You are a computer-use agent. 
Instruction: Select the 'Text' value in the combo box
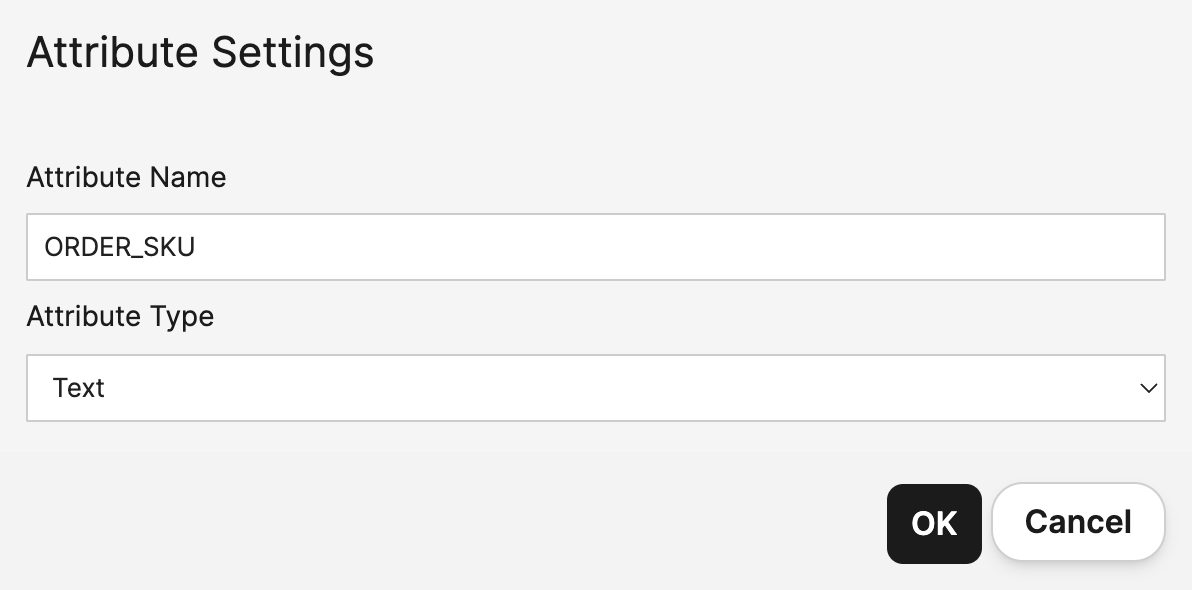79,388
